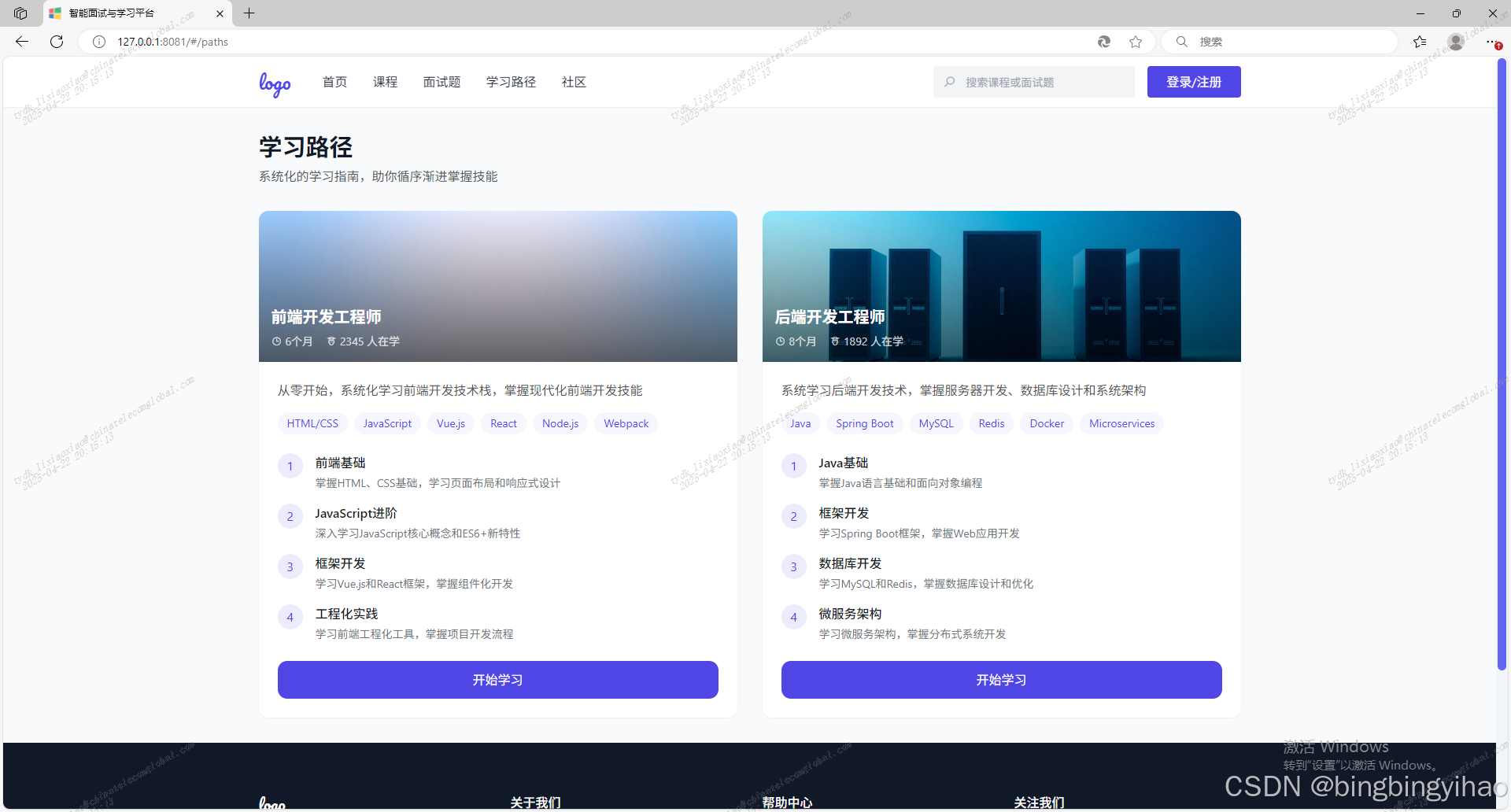Open the 课程 nav item
The height and width of the screenshot is (812, 1511).
[x=385, y=82]
